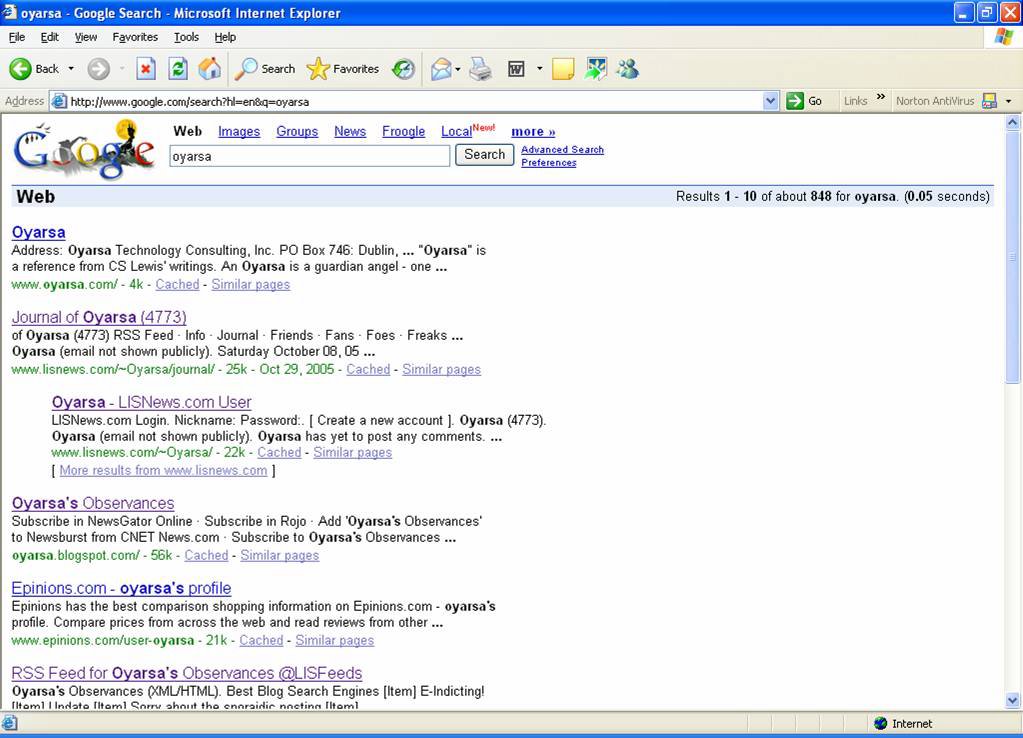Open the address bar dropdown

[x=771, y=100]
